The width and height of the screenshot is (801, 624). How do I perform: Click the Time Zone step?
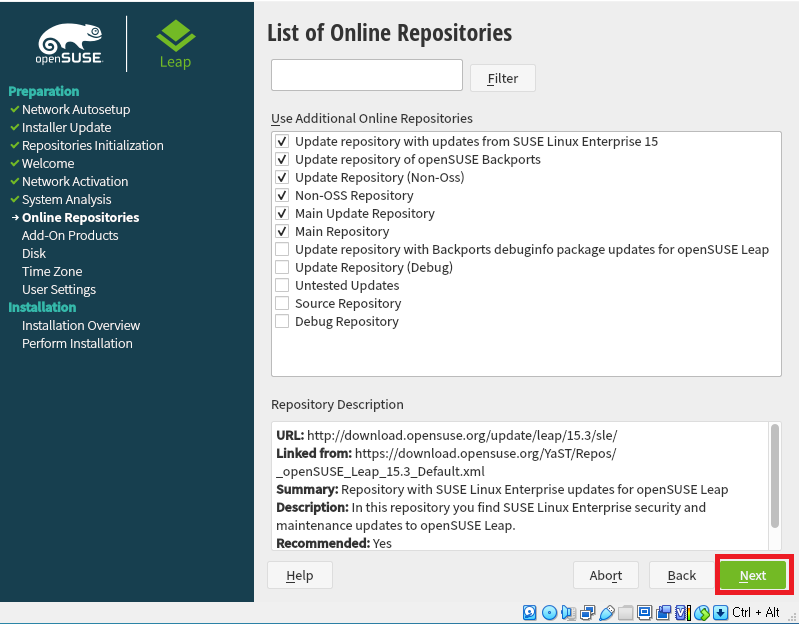click(52, 272)
